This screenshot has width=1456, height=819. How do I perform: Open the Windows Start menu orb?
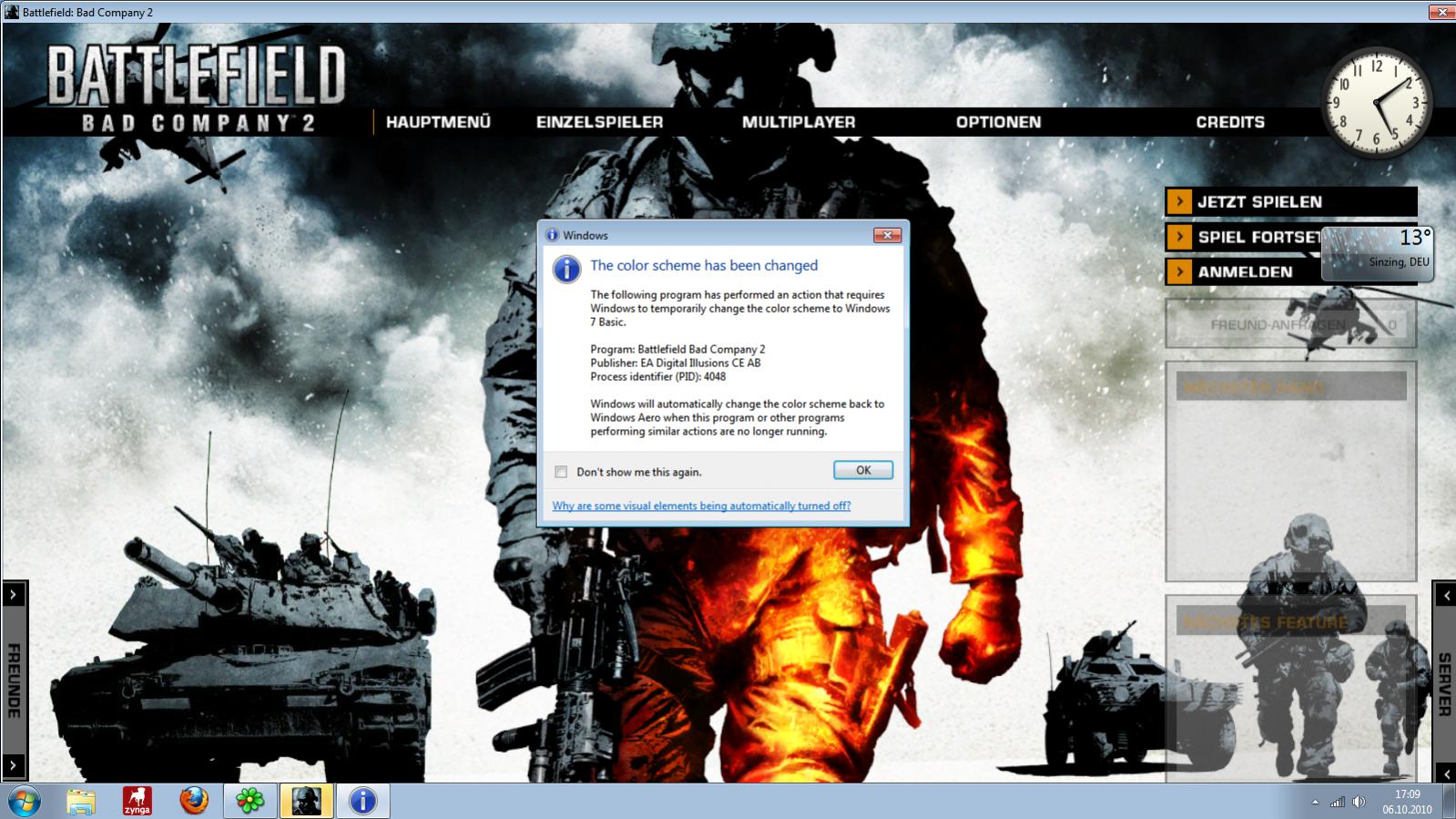pyautogui.click(x=25, y=801)
